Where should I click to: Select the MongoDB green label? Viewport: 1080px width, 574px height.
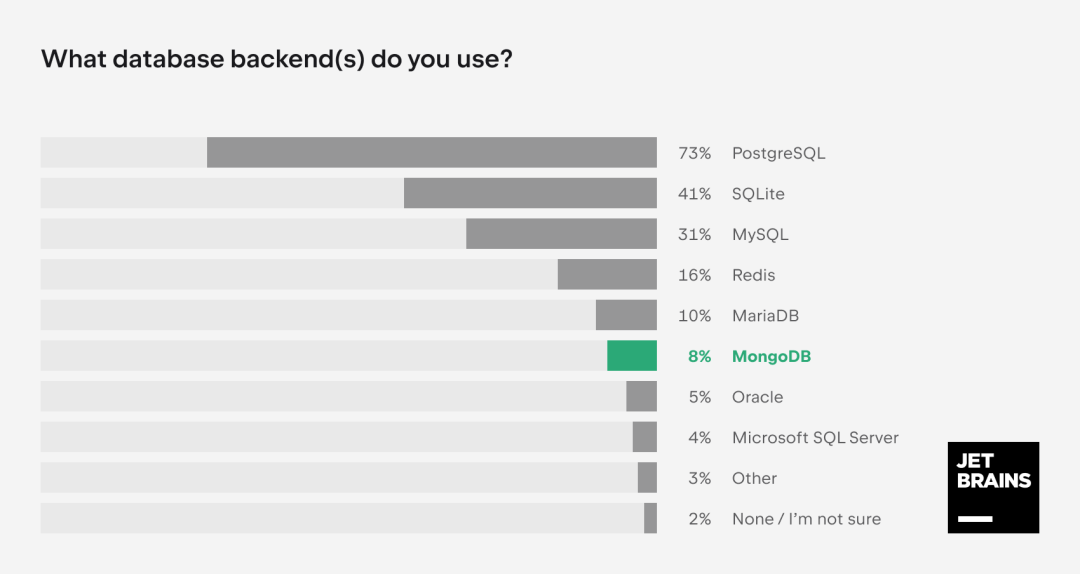771,356
